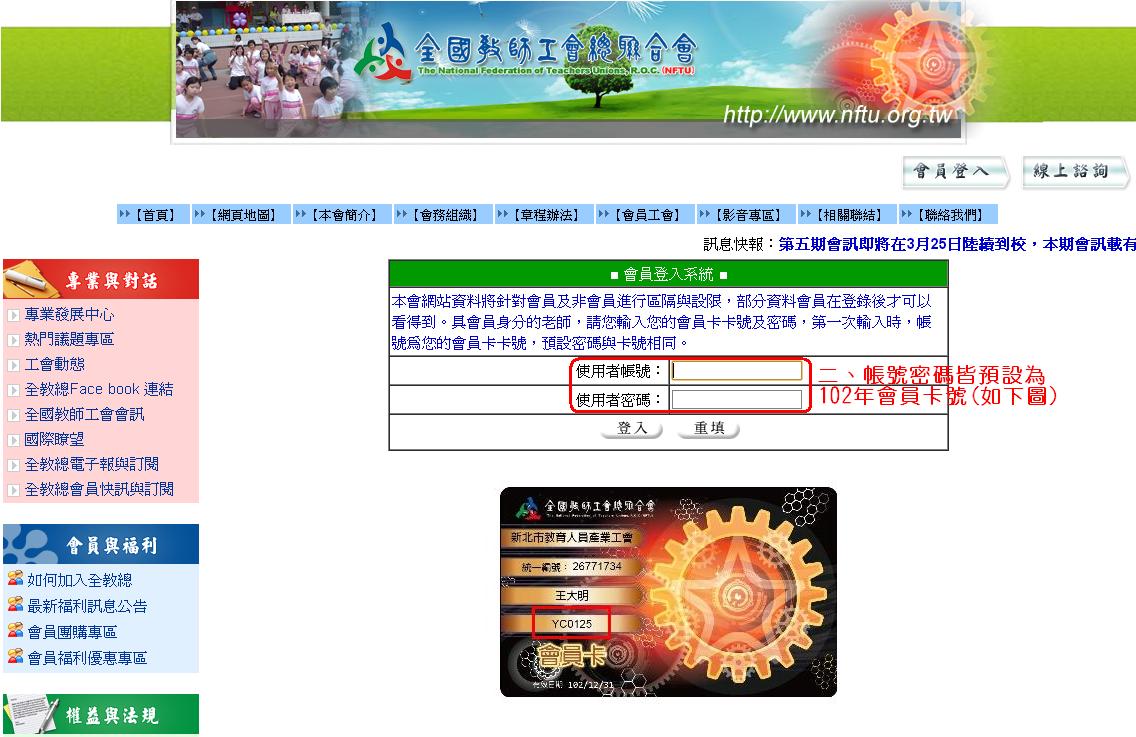
Task: Click the 會員登入 button
Action: click(x=955, y=172)
